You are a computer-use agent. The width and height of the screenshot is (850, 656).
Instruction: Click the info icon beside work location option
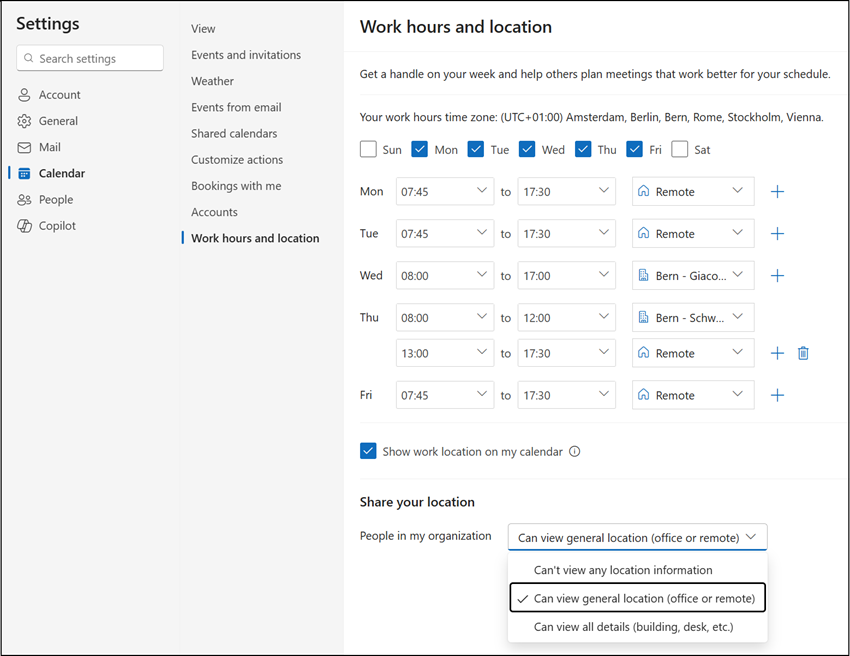pyautogui.click(x=574, y=451)
